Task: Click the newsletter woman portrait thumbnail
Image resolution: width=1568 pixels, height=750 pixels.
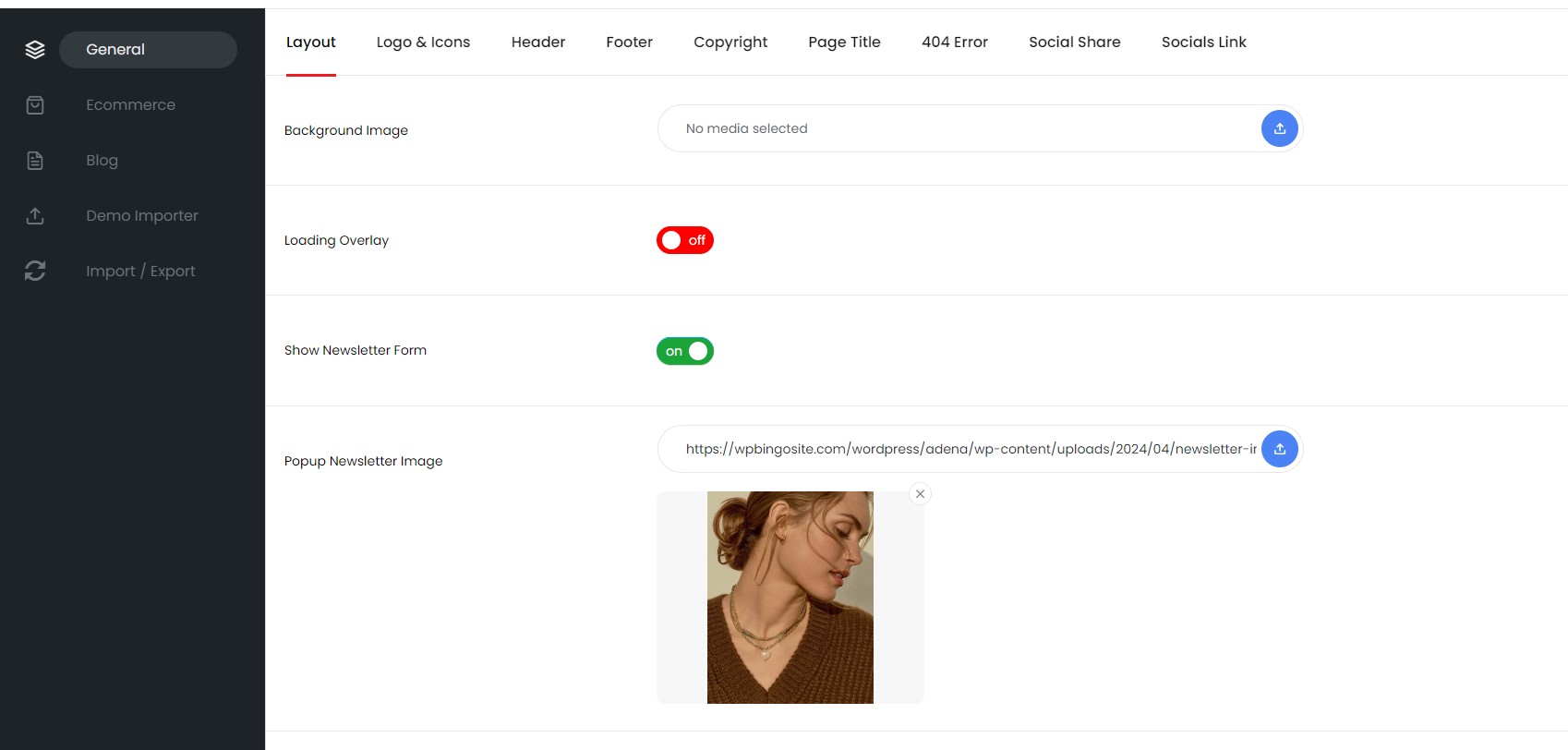Action: 790,598
